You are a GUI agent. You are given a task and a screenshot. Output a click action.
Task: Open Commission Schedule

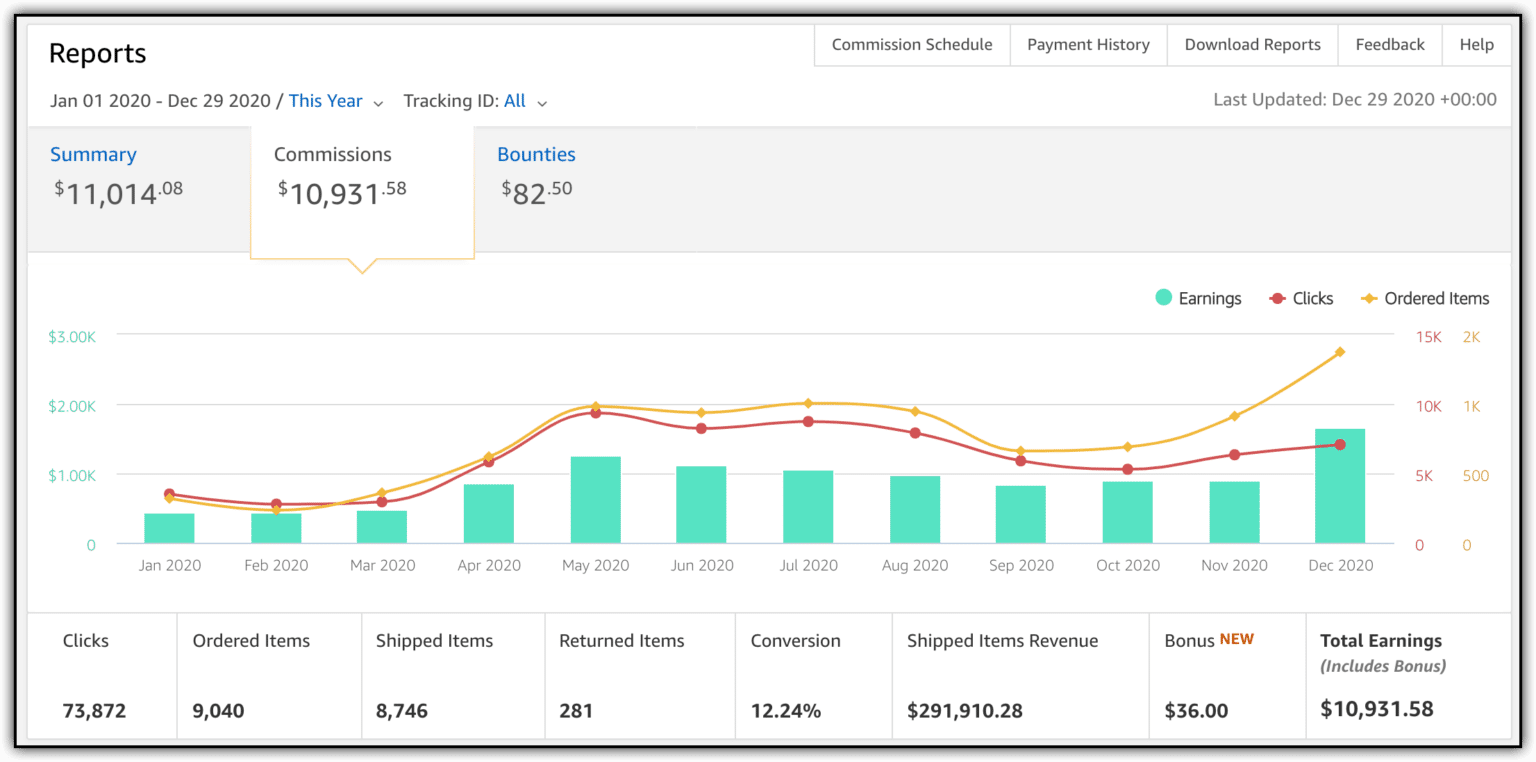(911, 45)
